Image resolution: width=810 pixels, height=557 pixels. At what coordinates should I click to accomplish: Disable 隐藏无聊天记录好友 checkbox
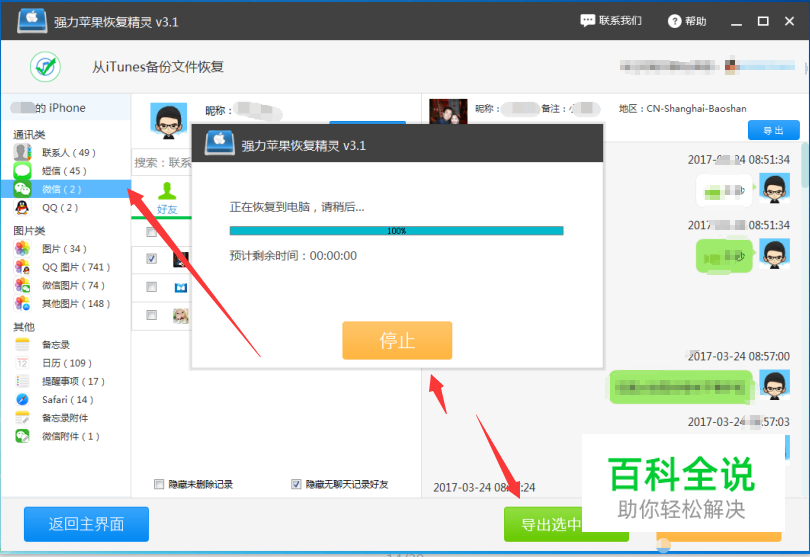point(296,484)
